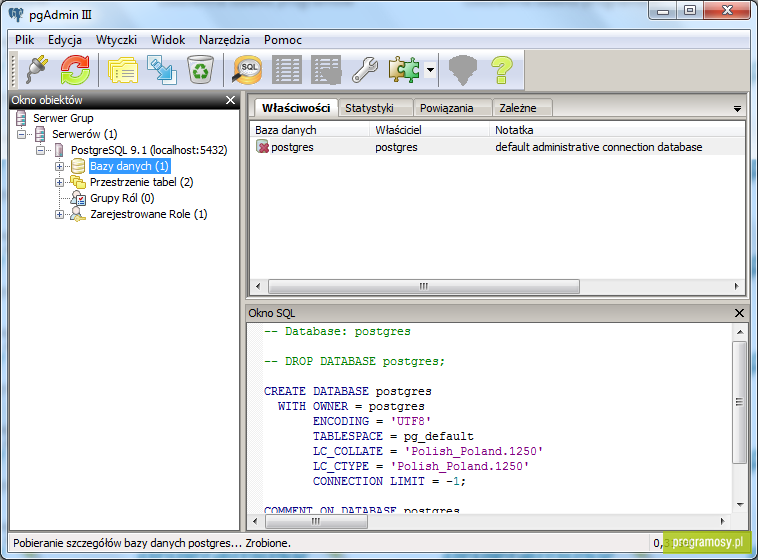Close the Okno obiektów panel
This screenshot has width=758, height=560.
pyautogui.click(x=231, y=100)
